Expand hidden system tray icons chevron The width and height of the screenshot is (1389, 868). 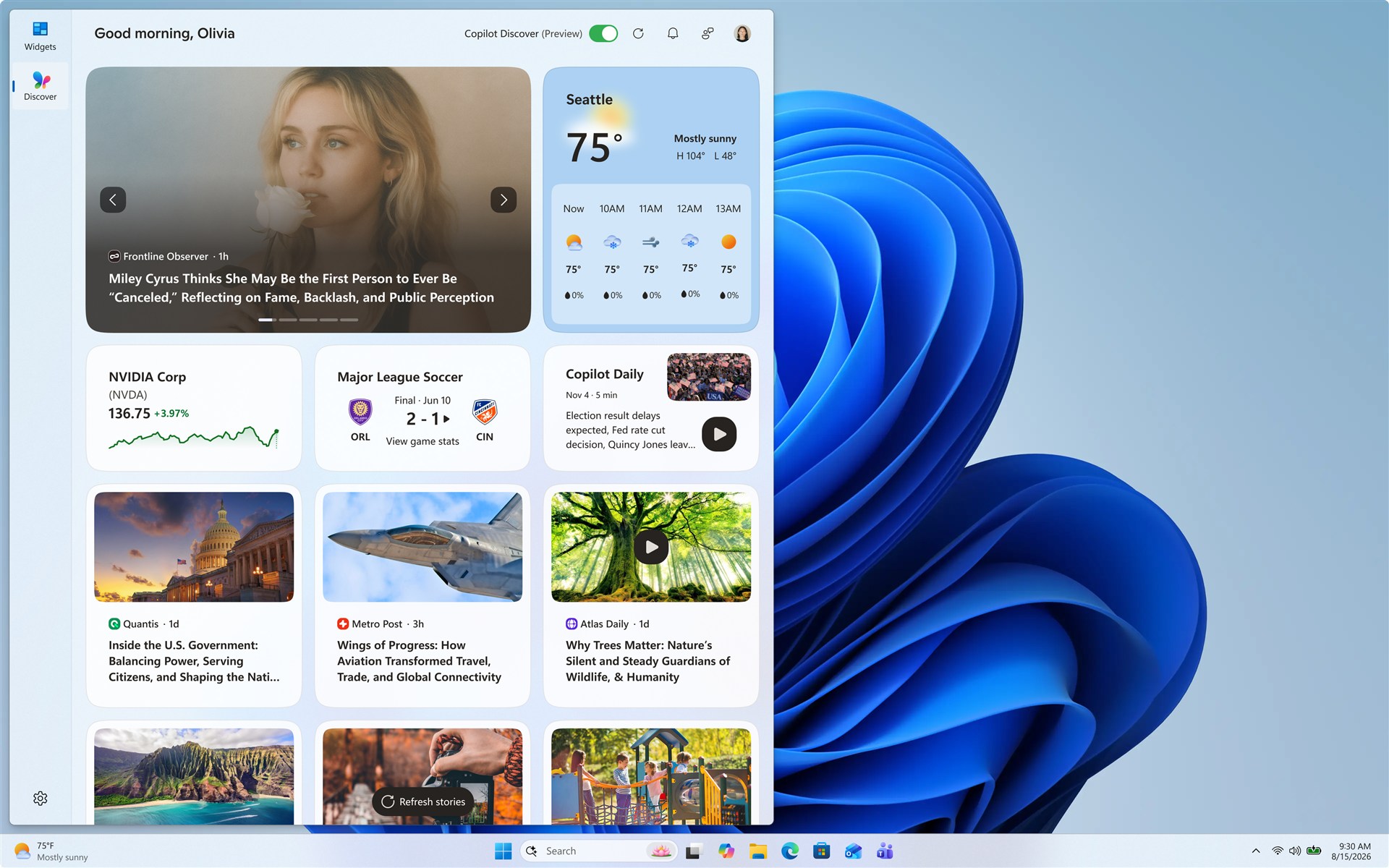pyautogui.click(x=1256, y=851)
